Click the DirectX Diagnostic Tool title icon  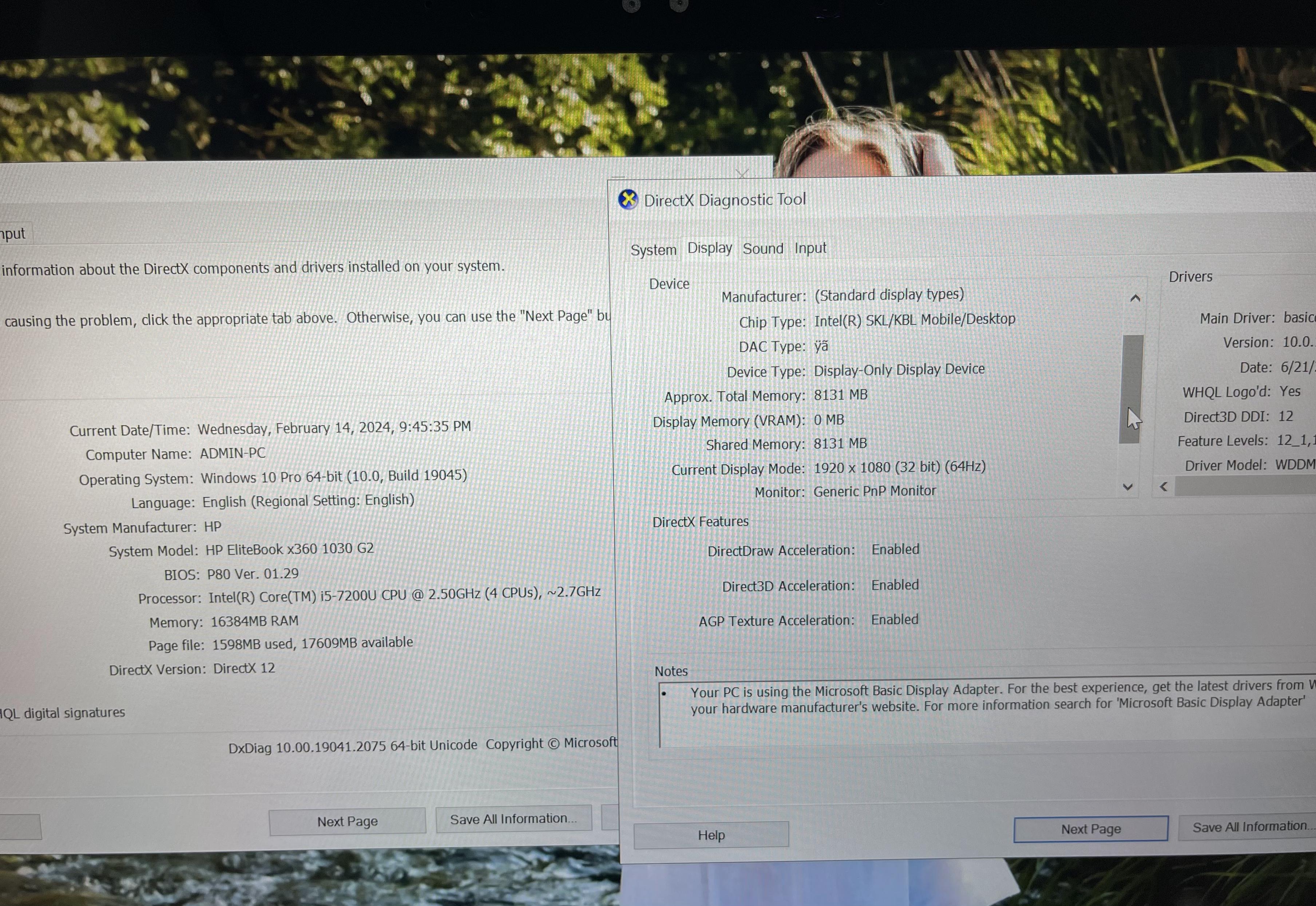[x=628, y=200]
